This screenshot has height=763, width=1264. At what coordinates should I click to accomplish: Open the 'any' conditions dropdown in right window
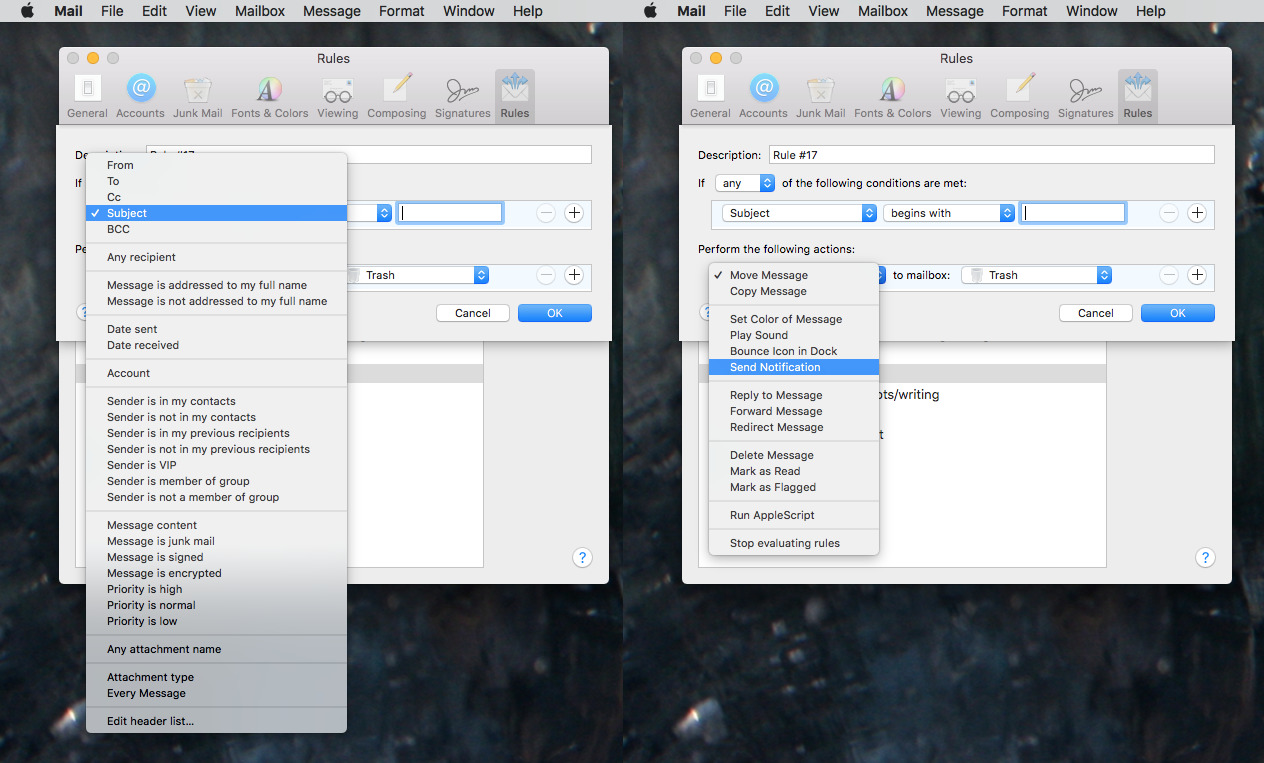click(x=746, y=183)
